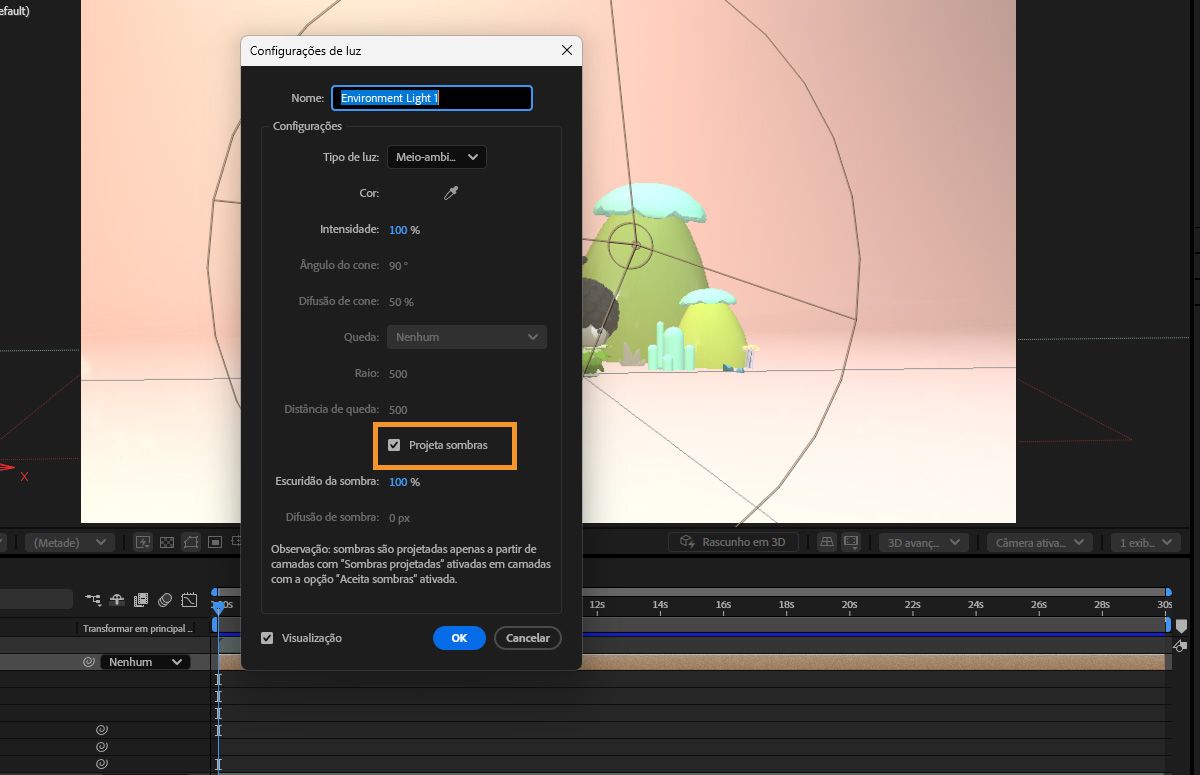This screenshot has height=775, width=1200.
Task: Click the 3D ground plane icon near Rascunho
Action: pyautogui.click(x=827, y=541)
